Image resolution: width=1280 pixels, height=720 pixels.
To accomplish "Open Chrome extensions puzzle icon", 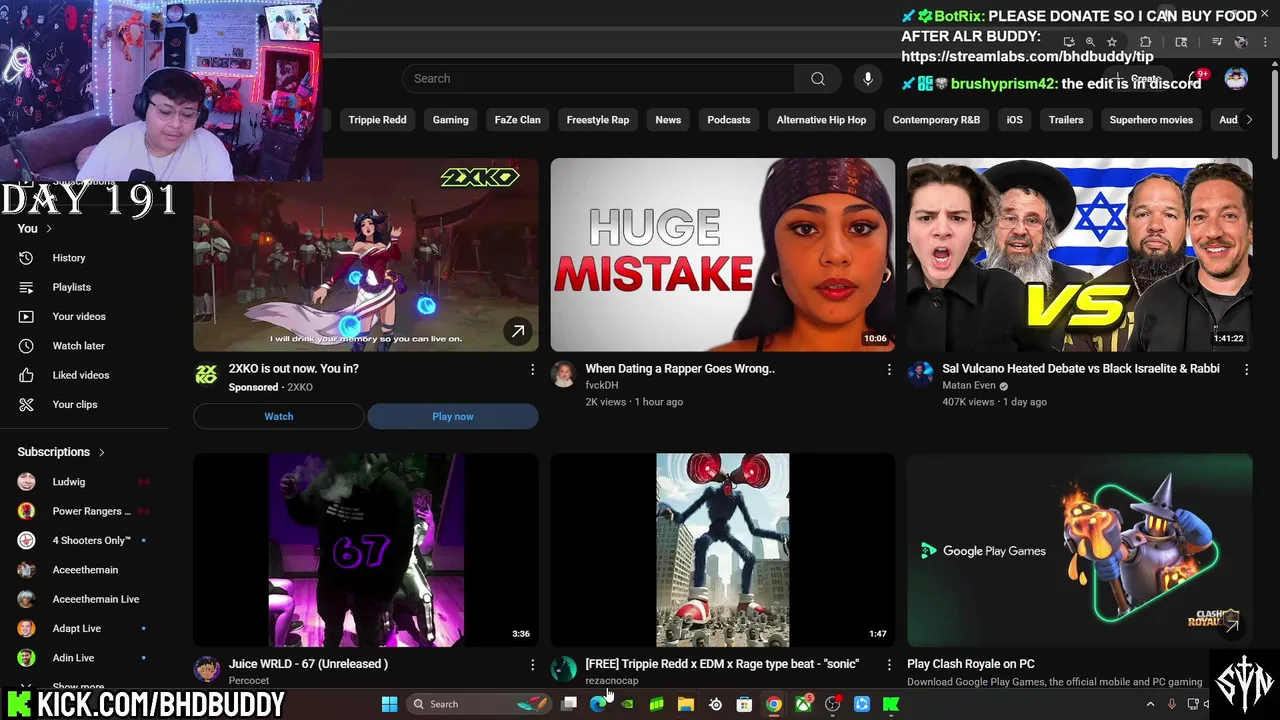I will pyautogui.click(x=1146, y=42).
